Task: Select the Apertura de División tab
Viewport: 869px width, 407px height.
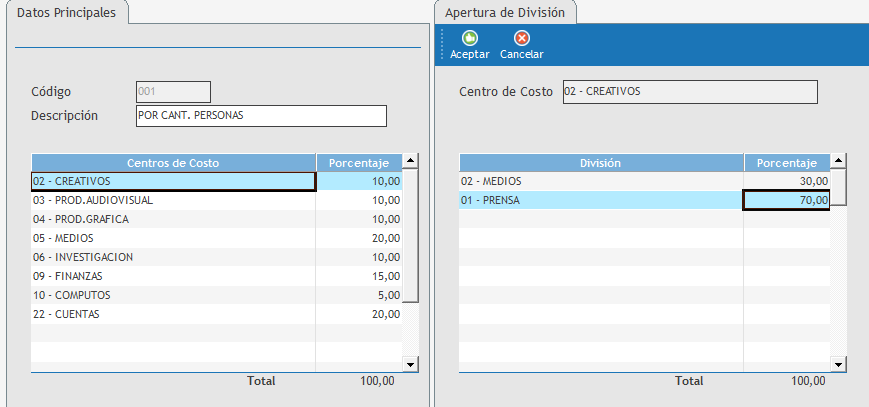Action: click(x=506, y=13)
